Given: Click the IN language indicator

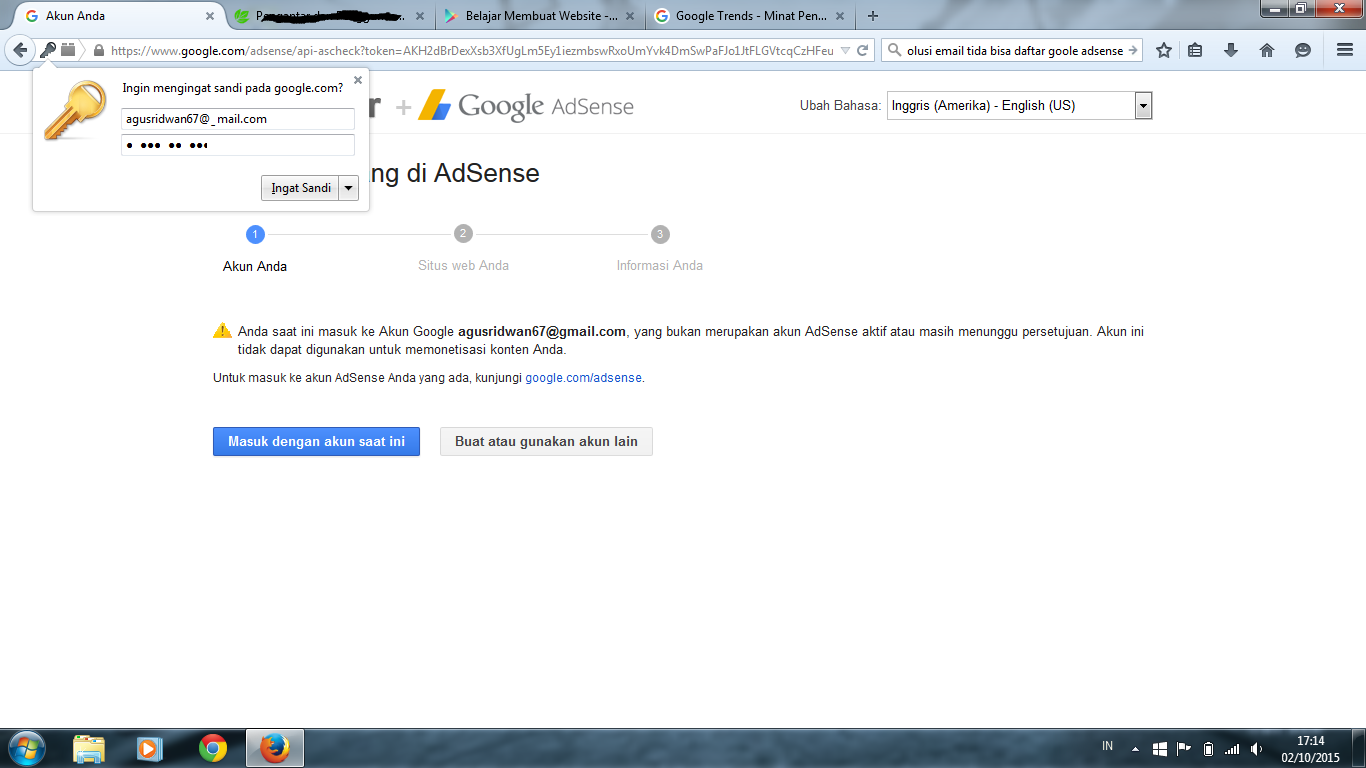Looking at the screenshot, I should (x=1107, y=746).
